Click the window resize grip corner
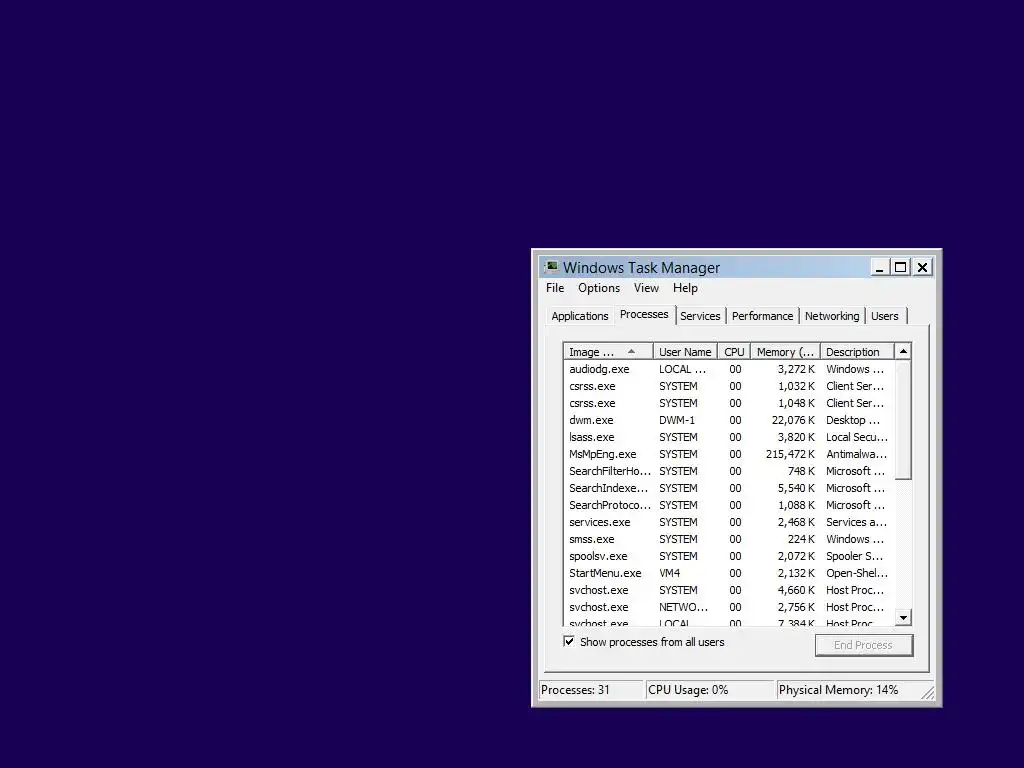Image resolution: width=1024 pixels, height=768 pixels. pyautogui.click(x=927, y=692)
